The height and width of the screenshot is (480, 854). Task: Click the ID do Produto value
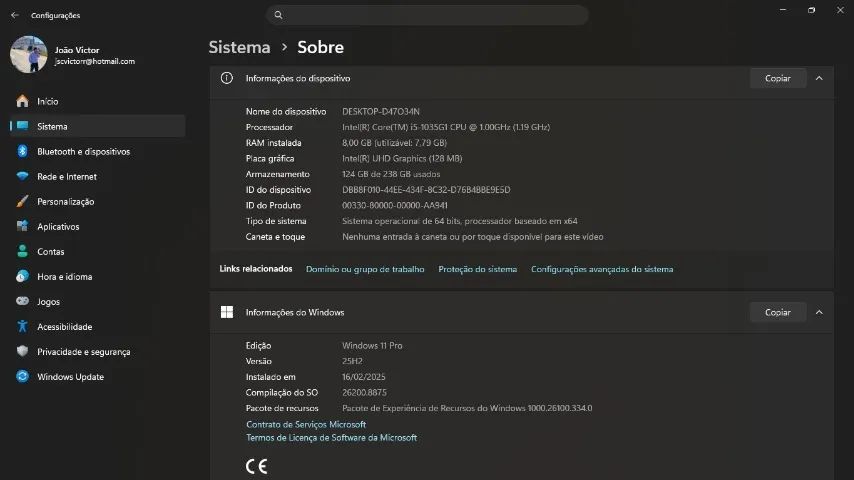(x=395, y=205)
